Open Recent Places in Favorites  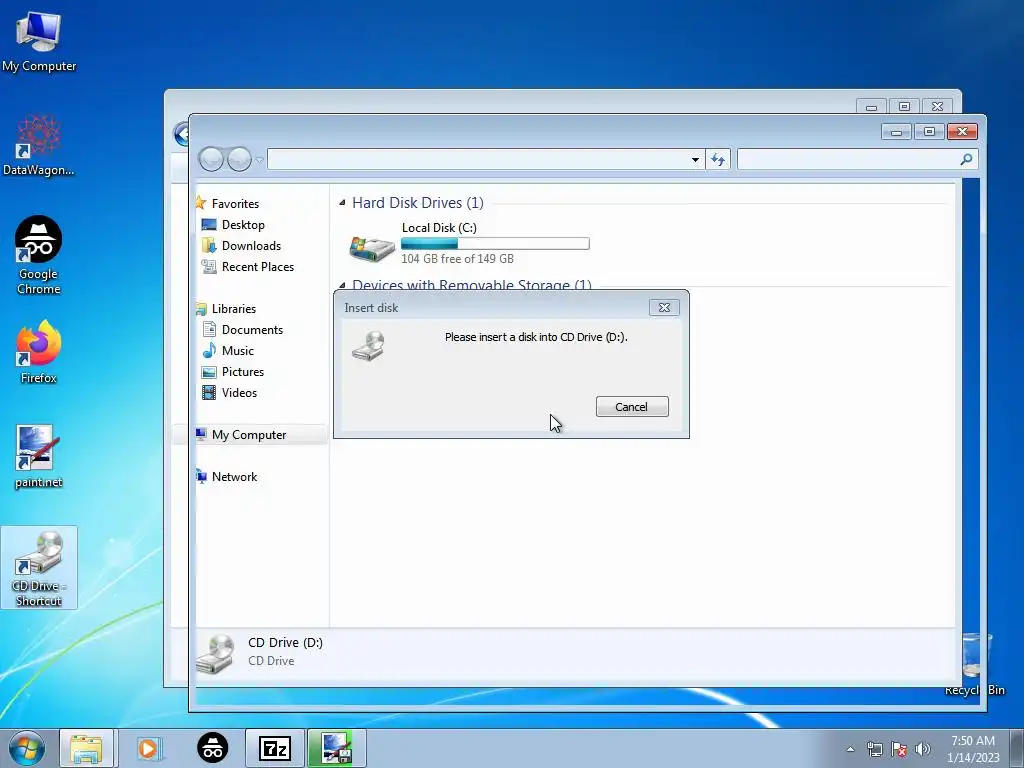[x=258, y=266]
